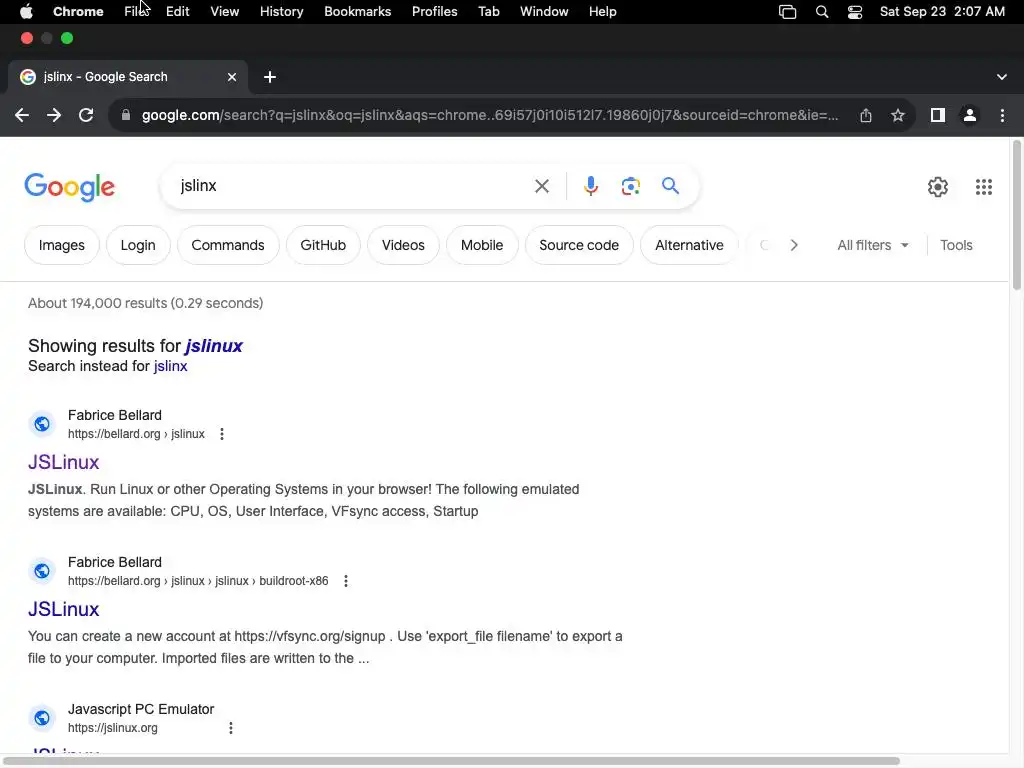Click the About 194,000 results text
The height and width of the screenshot is (768, 1024).
[146, 304]
